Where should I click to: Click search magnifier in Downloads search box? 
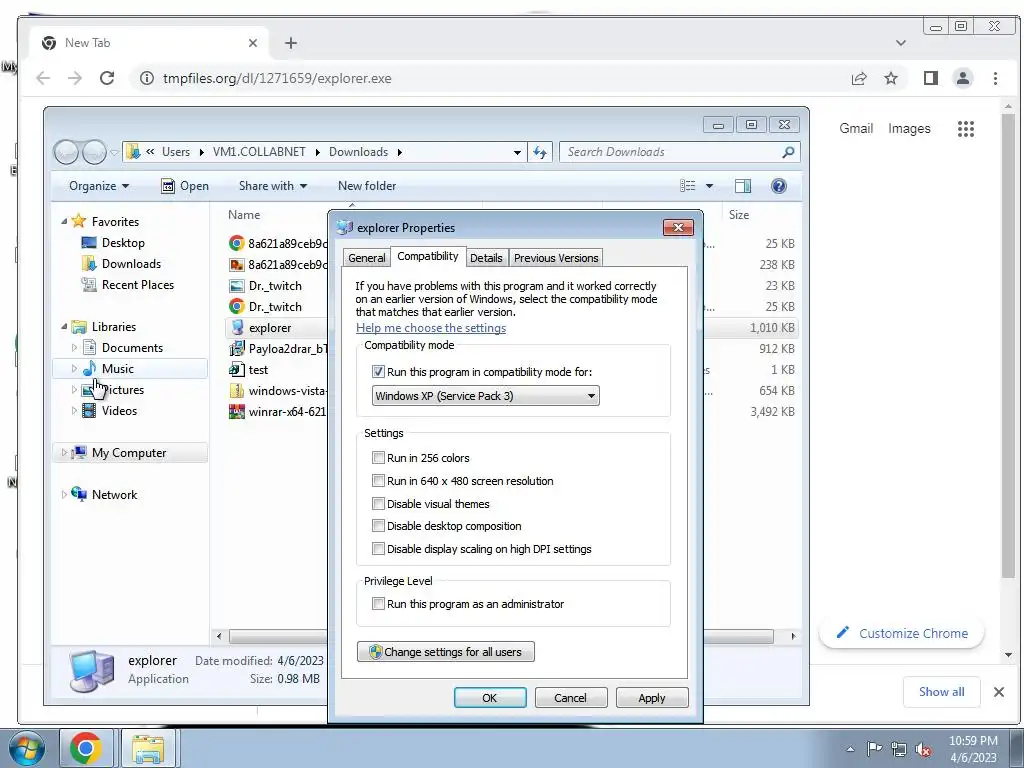[788, 152]
